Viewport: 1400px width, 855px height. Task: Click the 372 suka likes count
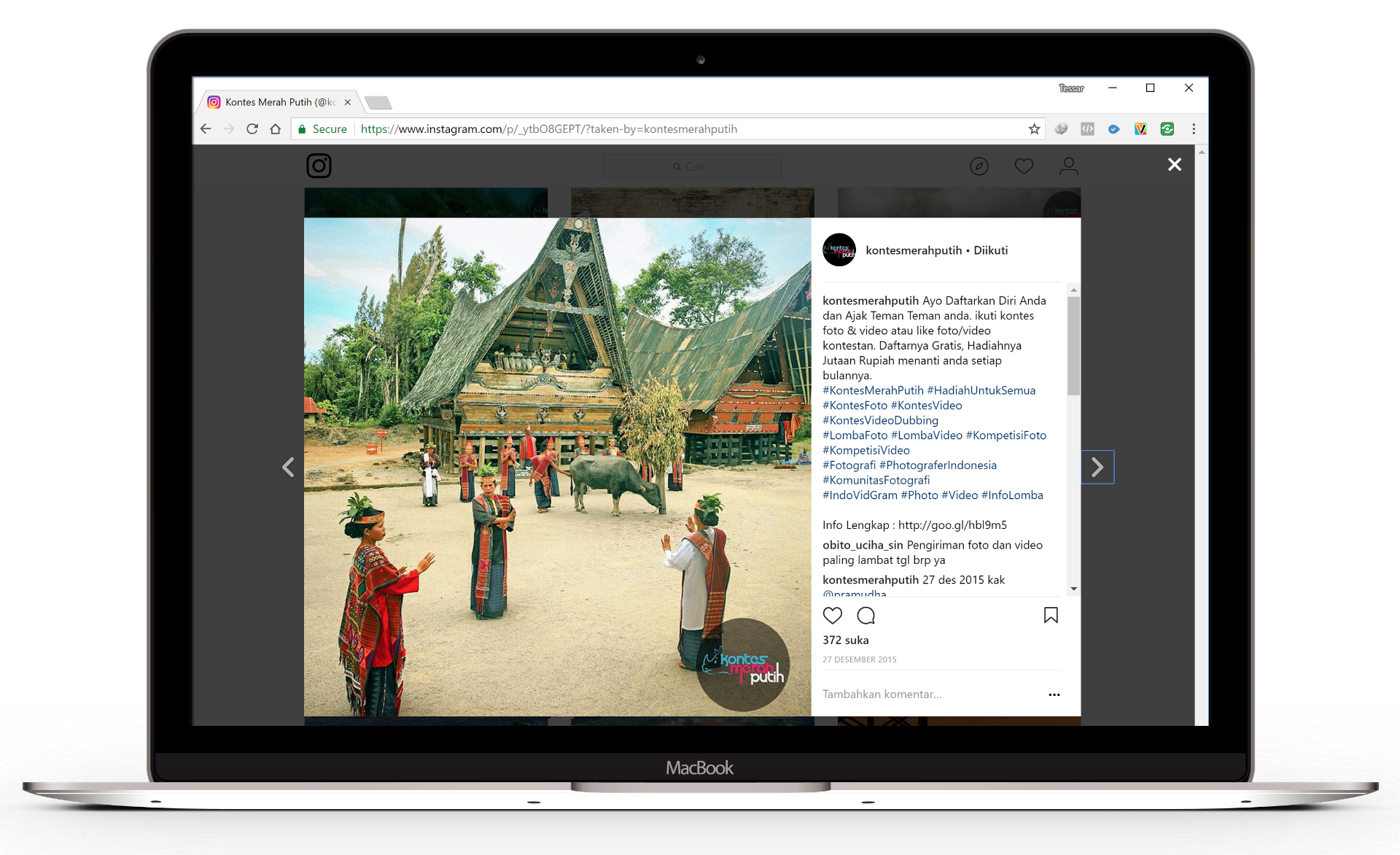(846, 640)
